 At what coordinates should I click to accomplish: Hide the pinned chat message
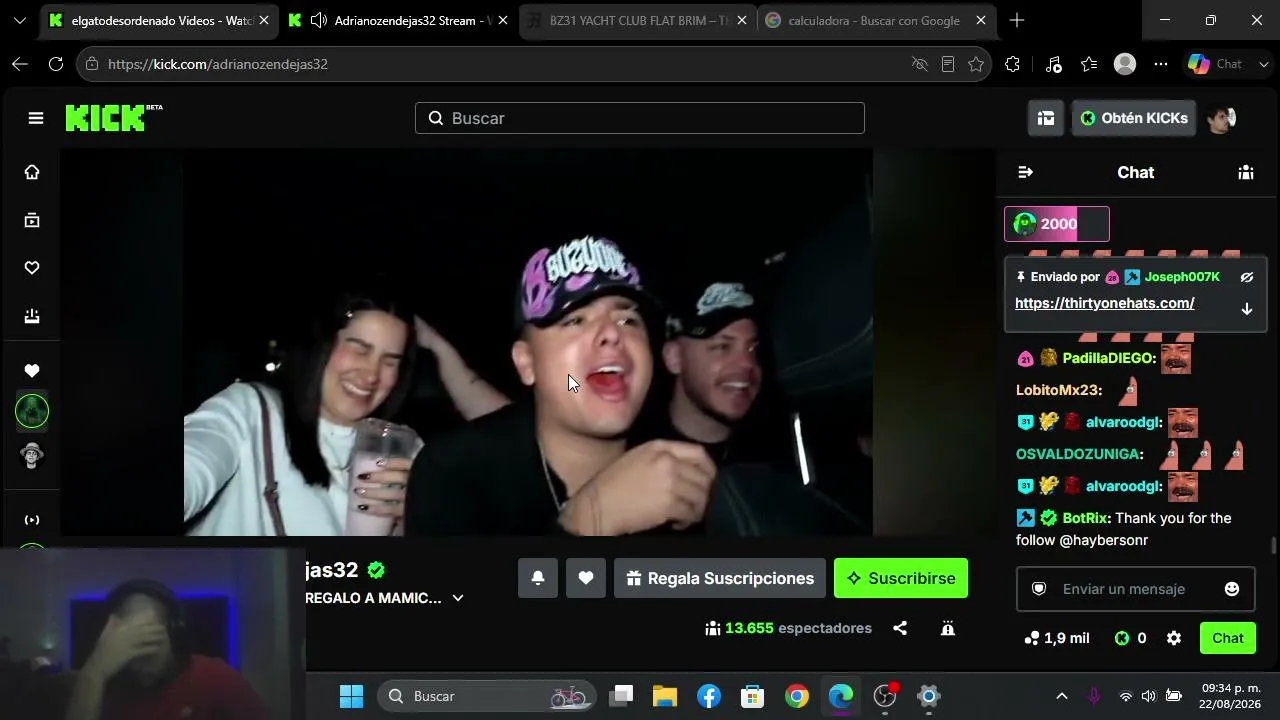[1247, 277]
